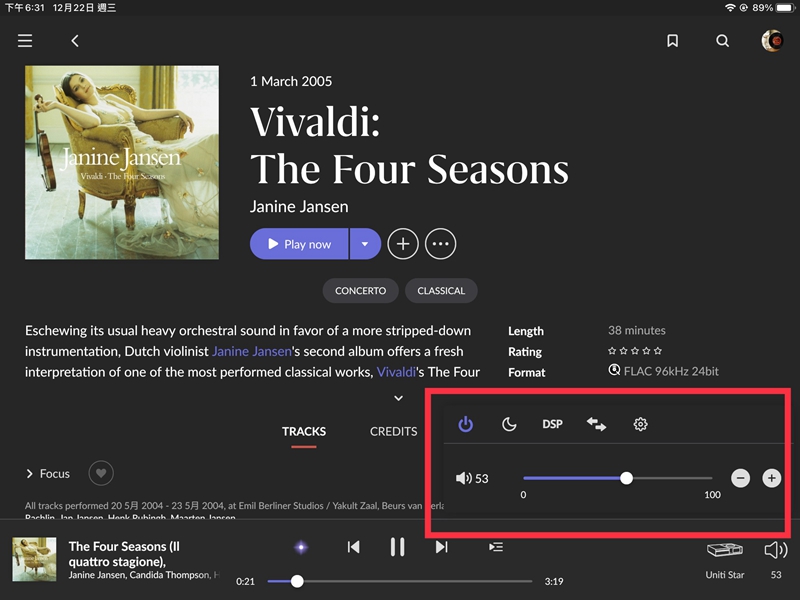
Task: Expand the album description chevron
Action: tap(398, 398)
